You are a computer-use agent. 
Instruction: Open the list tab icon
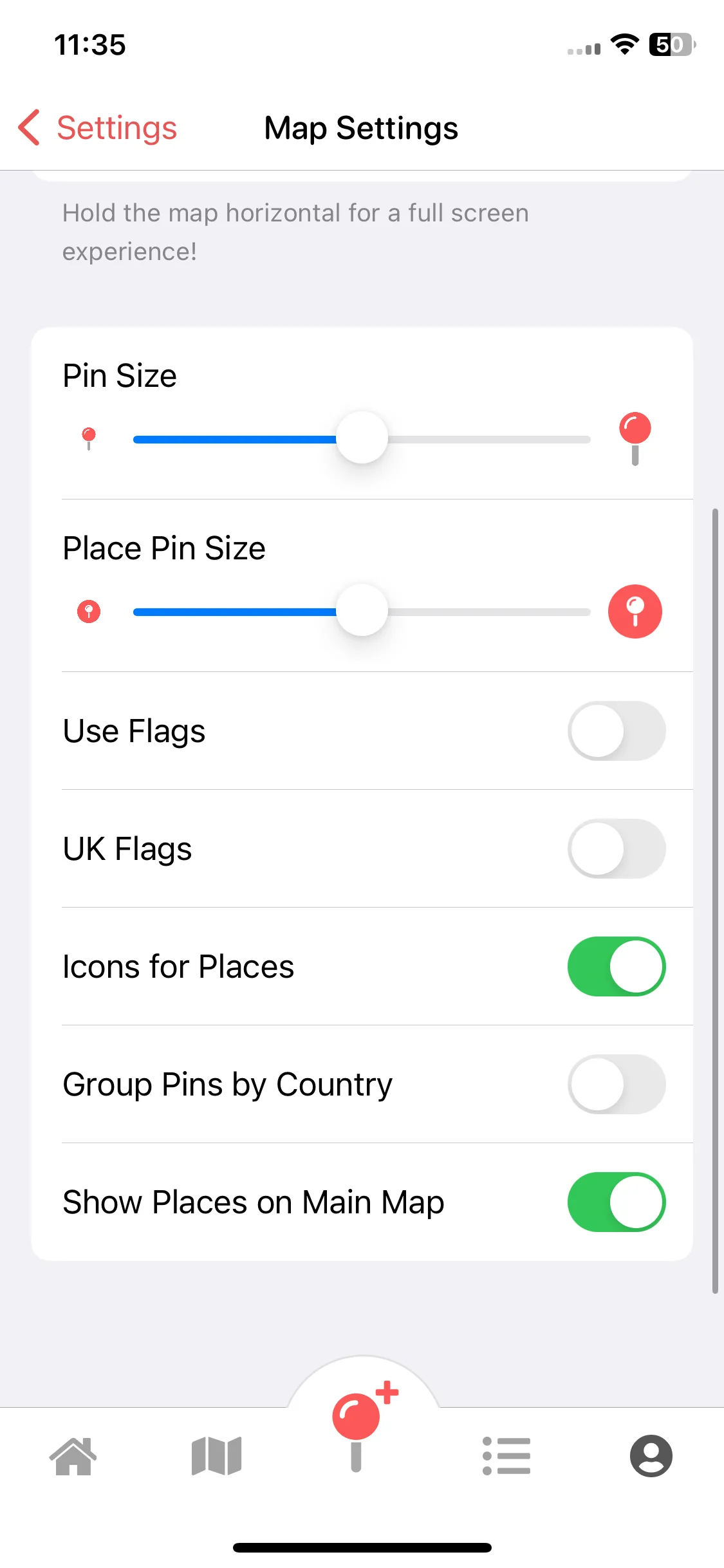click(506, 1456)
